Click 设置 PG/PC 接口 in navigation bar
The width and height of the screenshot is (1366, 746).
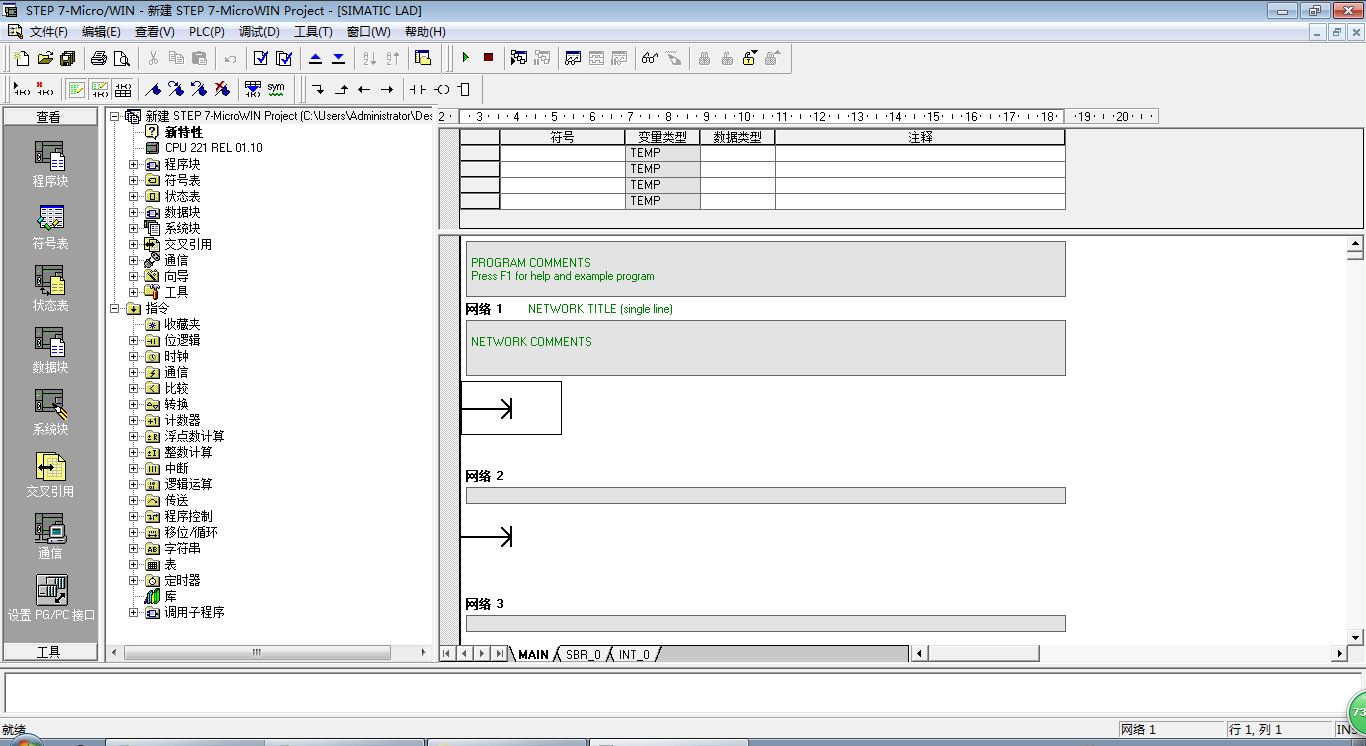click(51, 598)
